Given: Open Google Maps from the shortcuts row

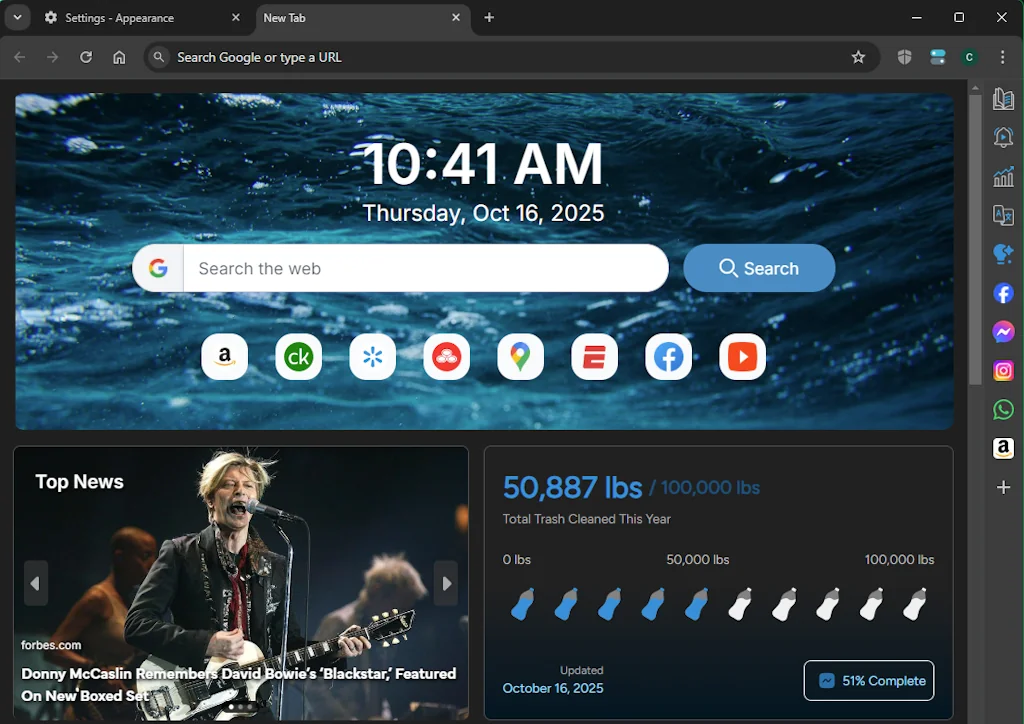Looking at the screenshot, I should (x=520, y=357).
